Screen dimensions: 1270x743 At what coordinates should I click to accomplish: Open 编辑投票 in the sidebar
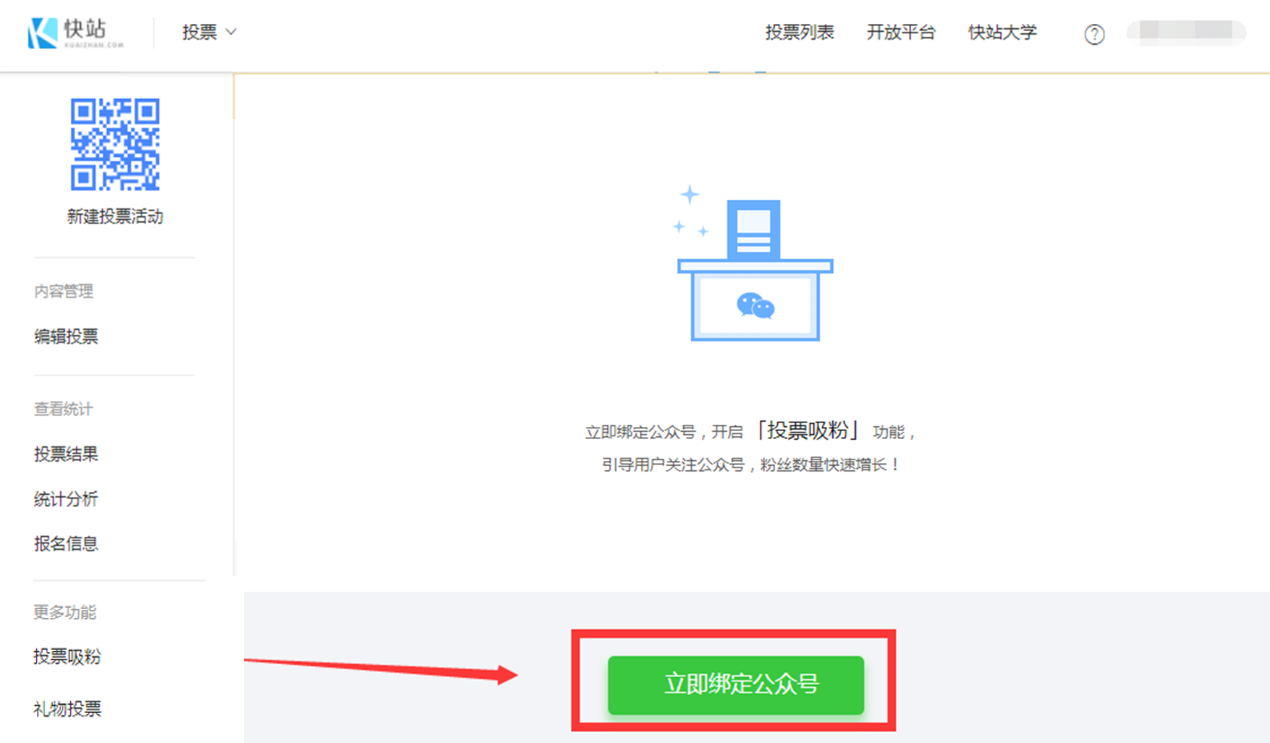(66, 337)
